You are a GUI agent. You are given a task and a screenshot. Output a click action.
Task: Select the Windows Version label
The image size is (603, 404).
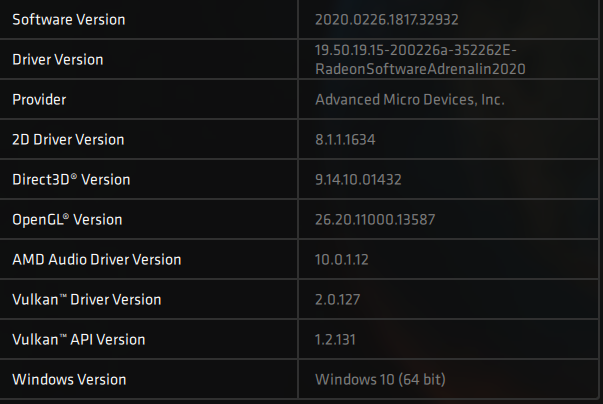point(69,379)
